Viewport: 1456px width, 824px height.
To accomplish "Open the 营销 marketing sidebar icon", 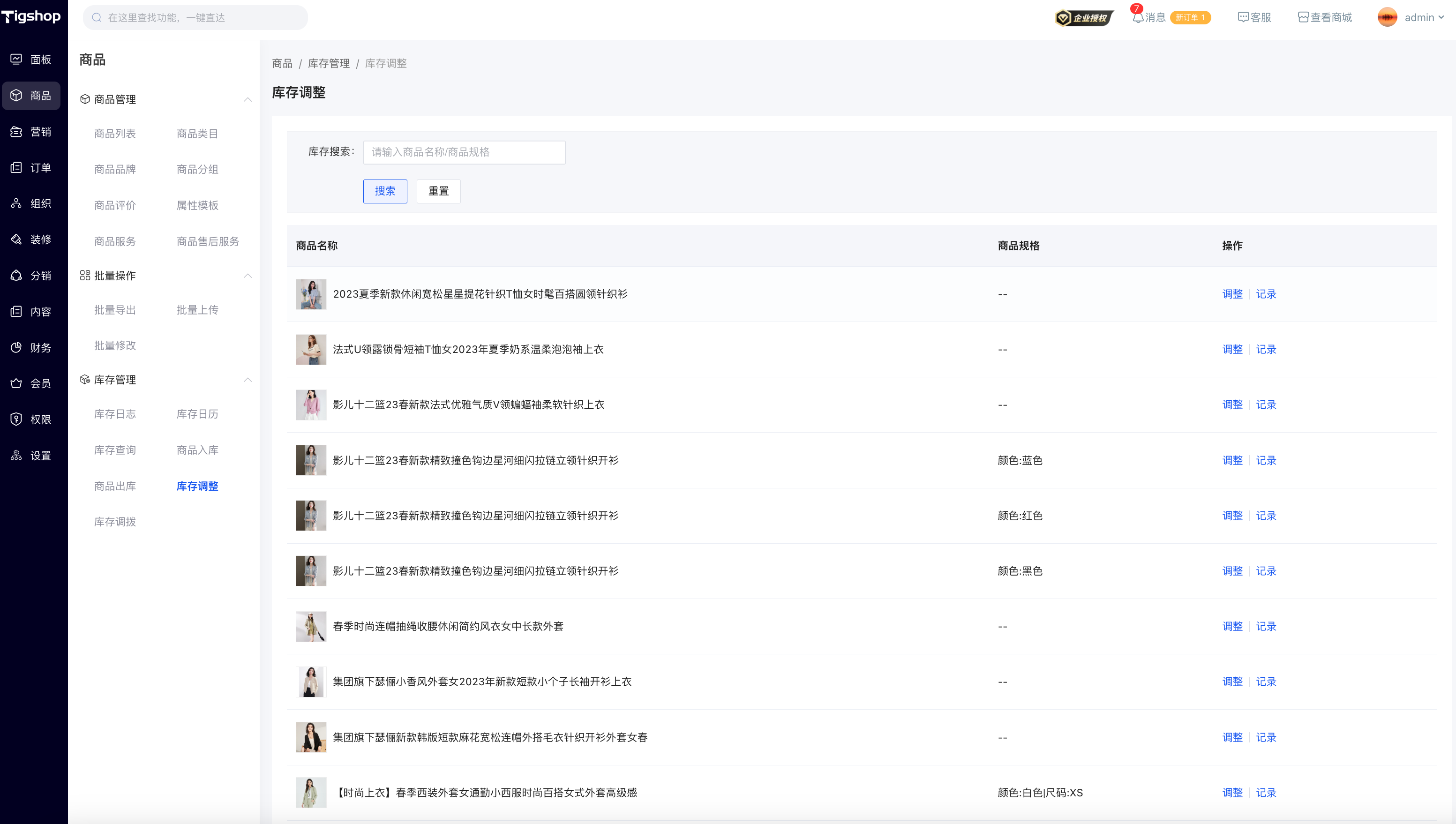I will (x=16, y=131).
